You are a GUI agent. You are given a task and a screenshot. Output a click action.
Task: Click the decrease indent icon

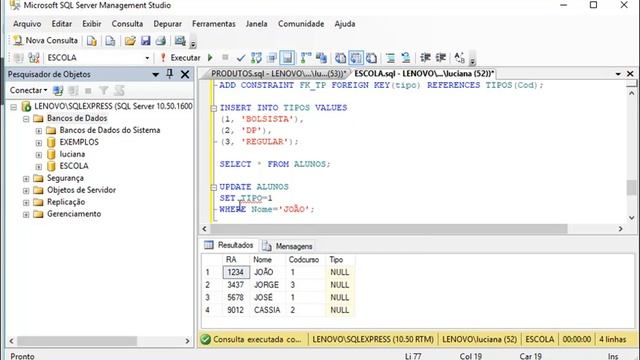point(425,58)
